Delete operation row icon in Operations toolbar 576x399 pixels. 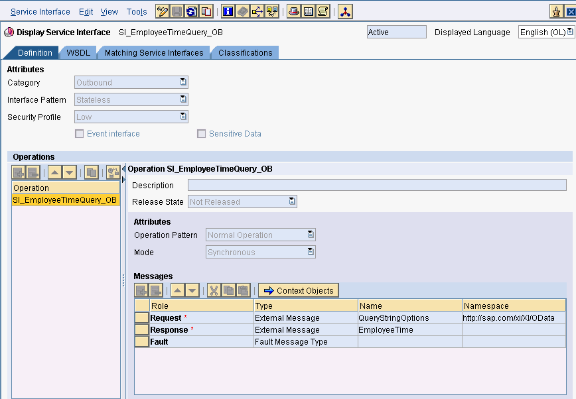[33, 172]
